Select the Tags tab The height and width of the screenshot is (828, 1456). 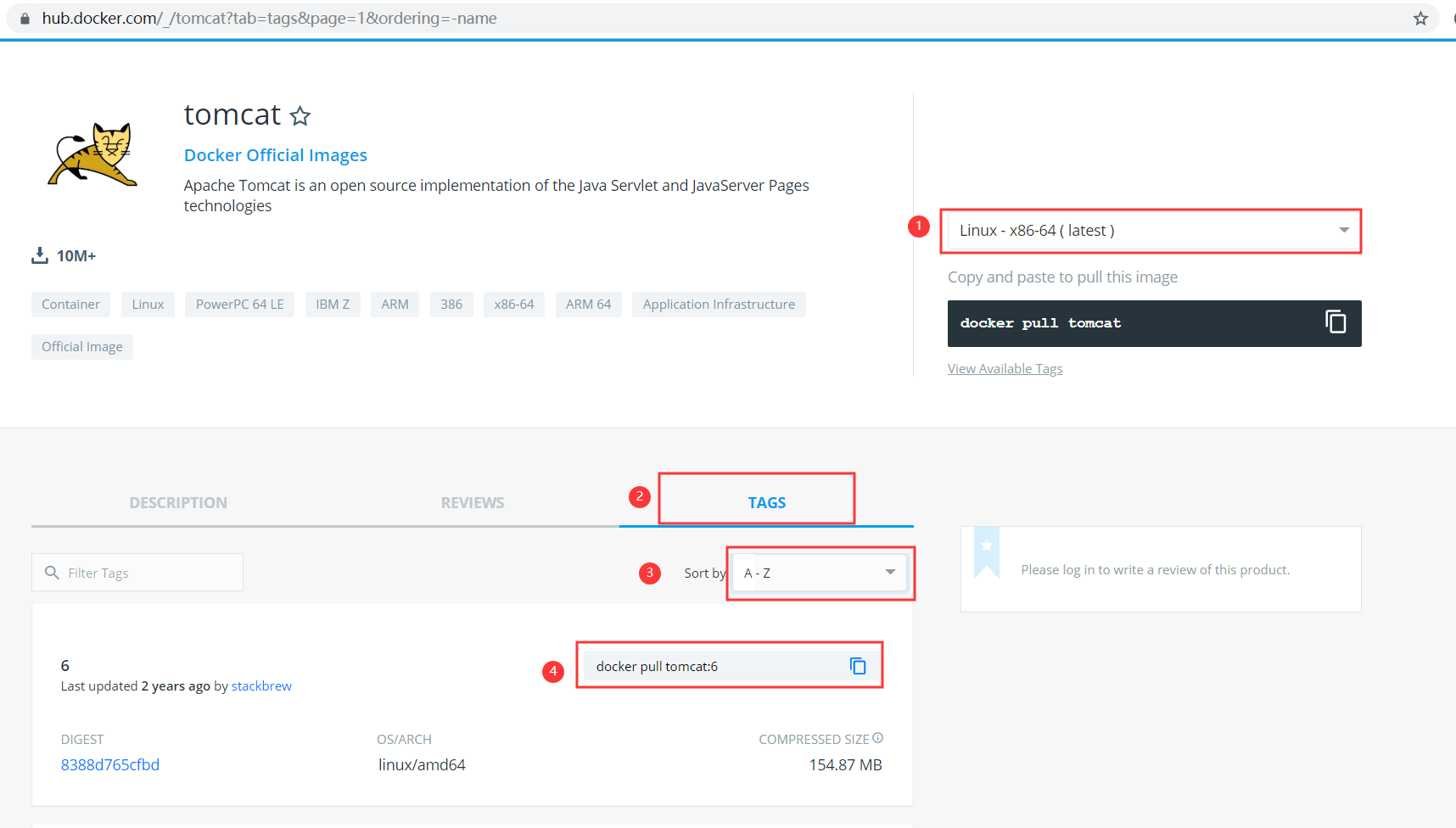click(x=766, y=503)
